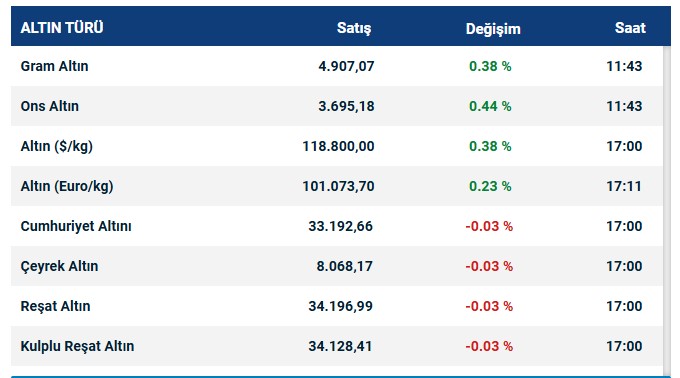Click the 17:11 time for Altın (Euro/kg)
The height and width of the screenshot is (378, 680).
coord(624,186)
